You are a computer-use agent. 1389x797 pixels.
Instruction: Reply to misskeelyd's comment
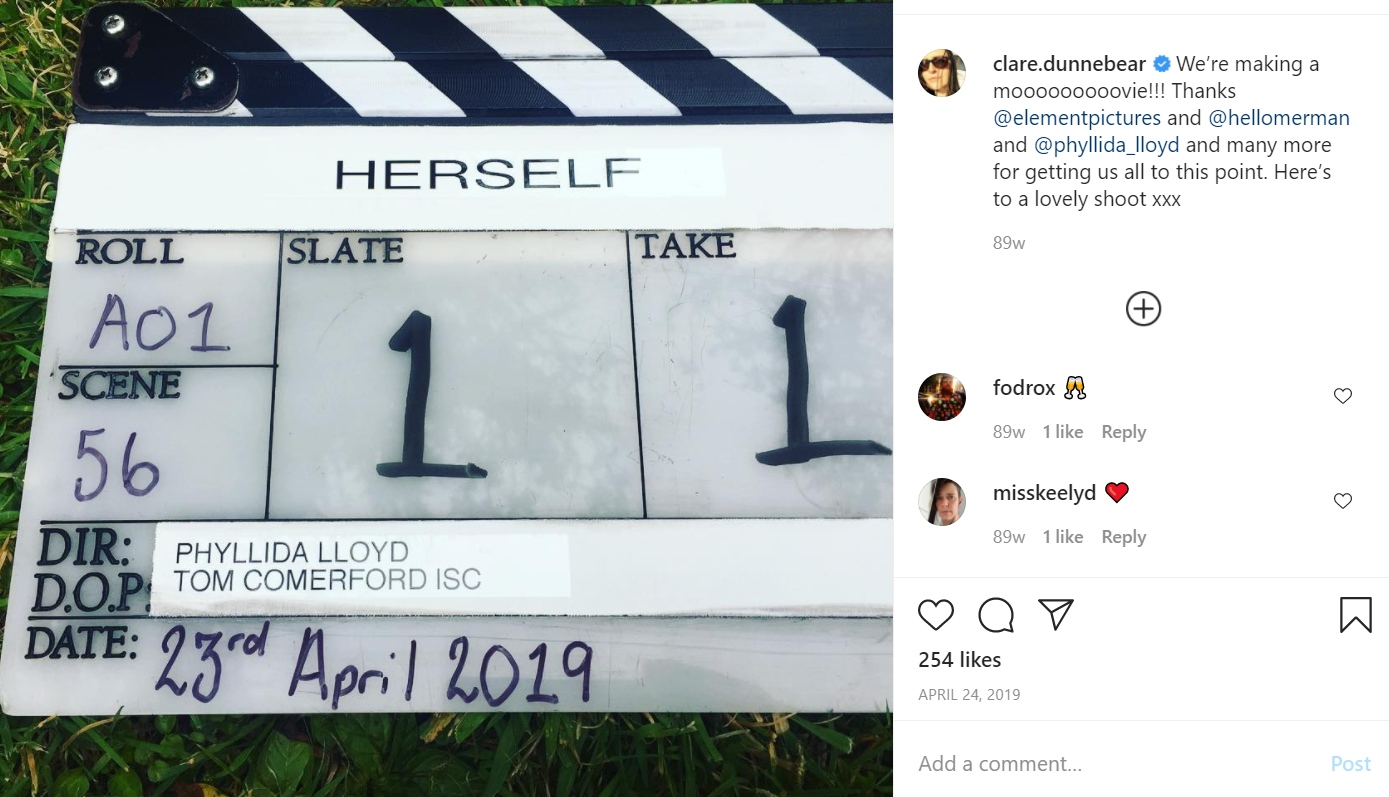(x=1123, y=537)
